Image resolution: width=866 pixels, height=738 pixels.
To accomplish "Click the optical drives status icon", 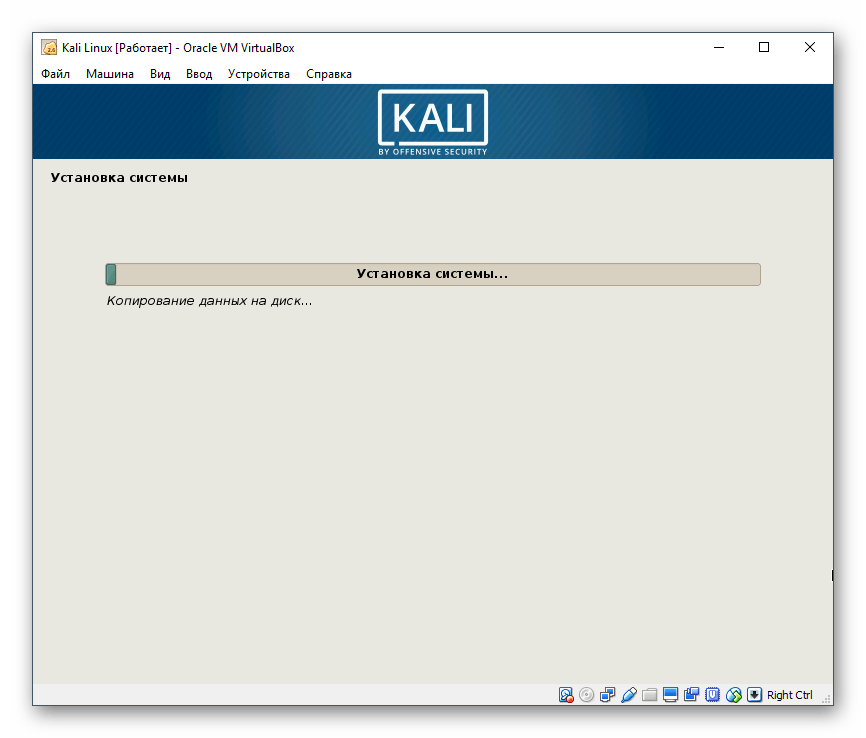I will 586,694.
